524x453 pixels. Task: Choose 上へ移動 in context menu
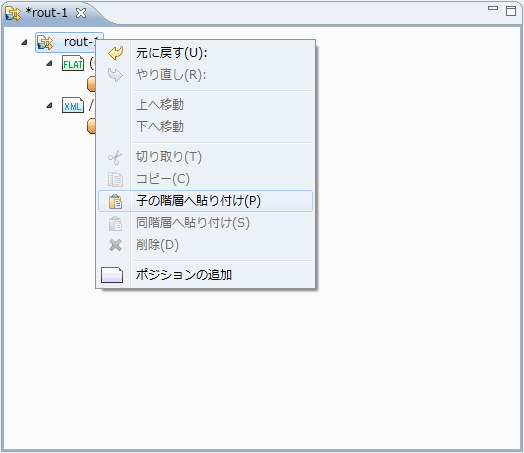point(206,105)
